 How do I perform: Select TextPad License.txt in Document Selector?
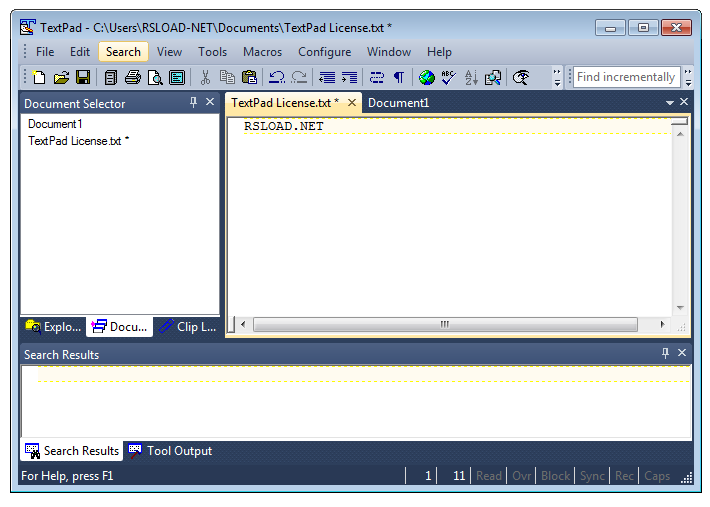78,141
